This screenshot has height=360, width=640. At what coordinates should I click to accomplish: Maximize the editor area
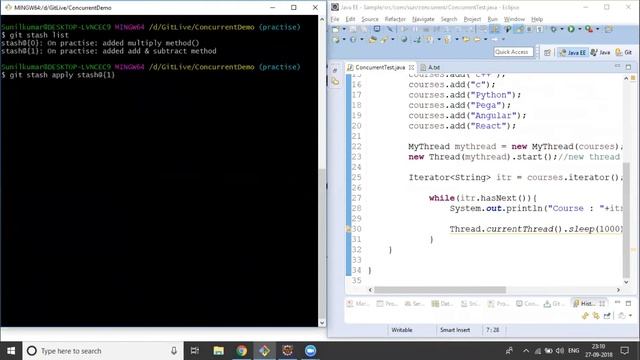click(x=629, y=67)
